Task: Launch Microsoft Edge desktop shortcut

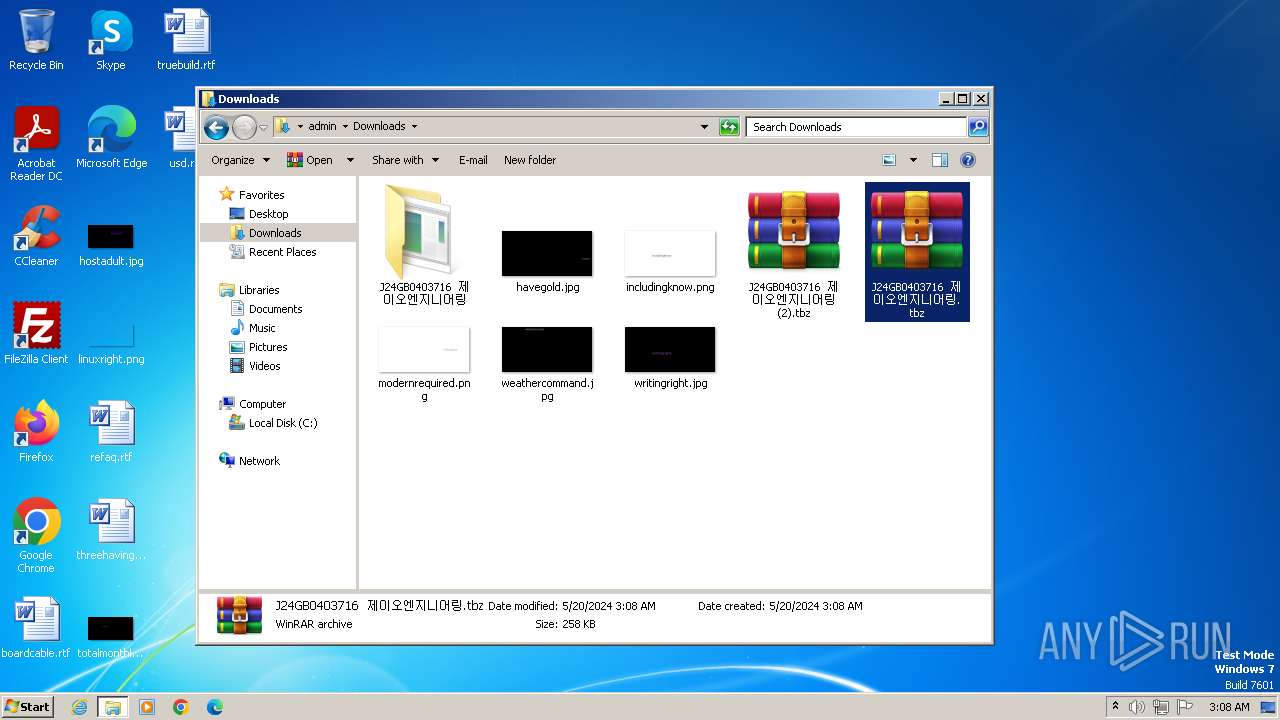Action: coord(111,137)
